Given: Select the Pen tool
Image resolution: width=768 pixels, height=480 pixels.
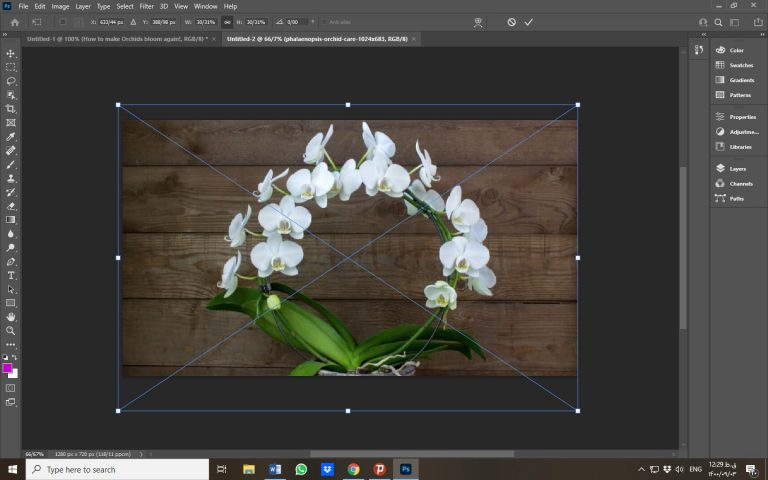Looking at the screenshot, I should (11, 262).
